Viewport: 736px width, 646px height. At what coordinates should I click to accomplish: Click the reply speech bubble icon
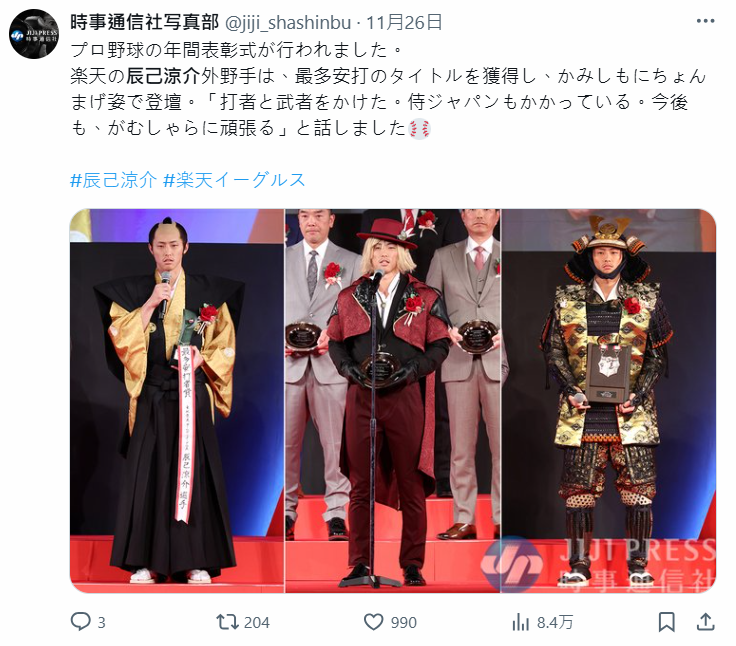80,622
